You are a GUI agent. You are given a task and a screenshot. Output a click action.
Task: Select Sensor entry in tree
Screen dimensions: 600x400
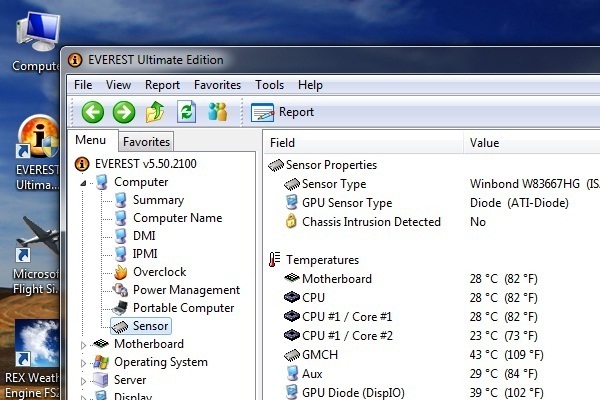pyautogui.click(x=141, y=326)
